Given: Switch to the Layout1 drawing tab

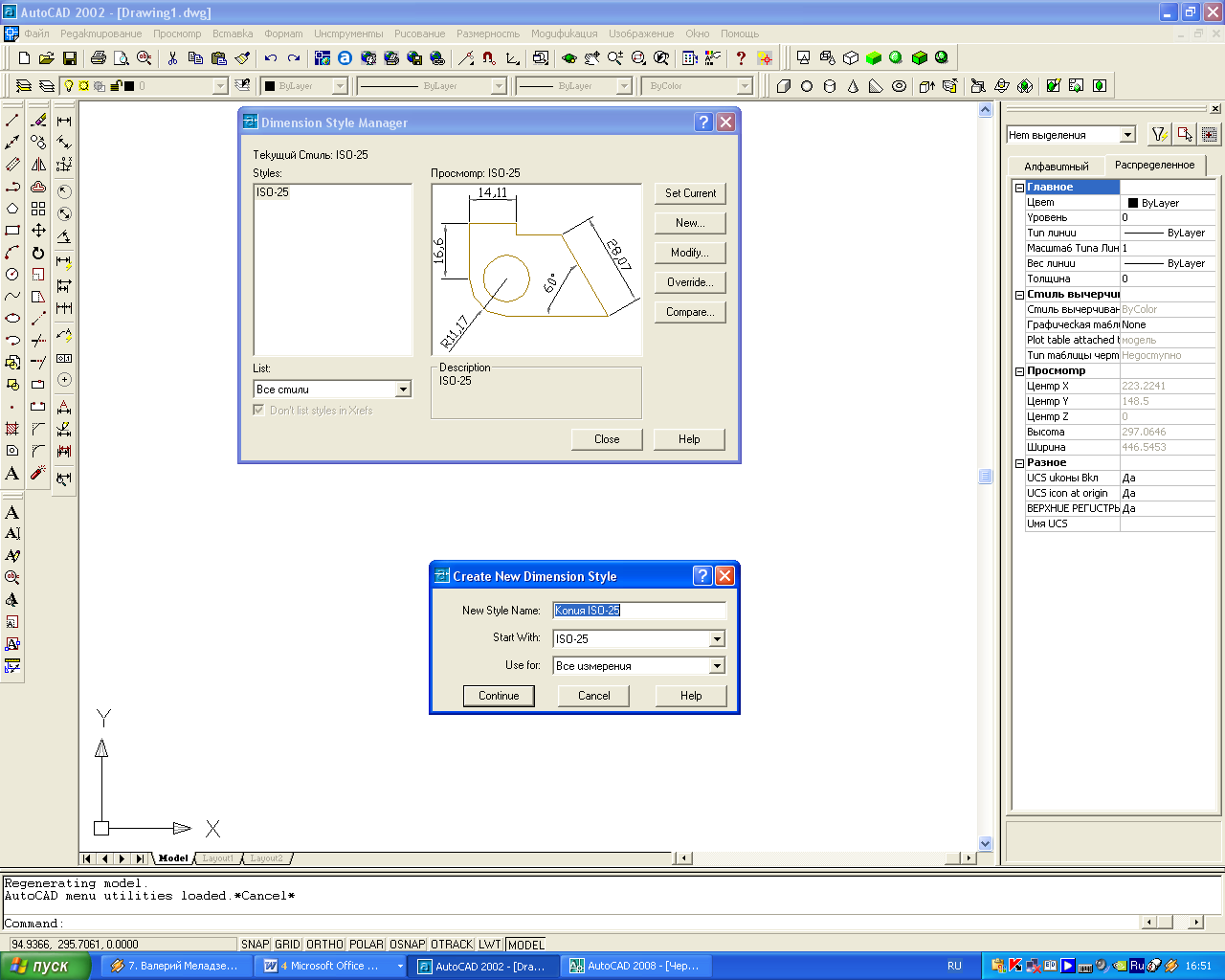Looking at the screenshot, I should (x=217, y=858).
